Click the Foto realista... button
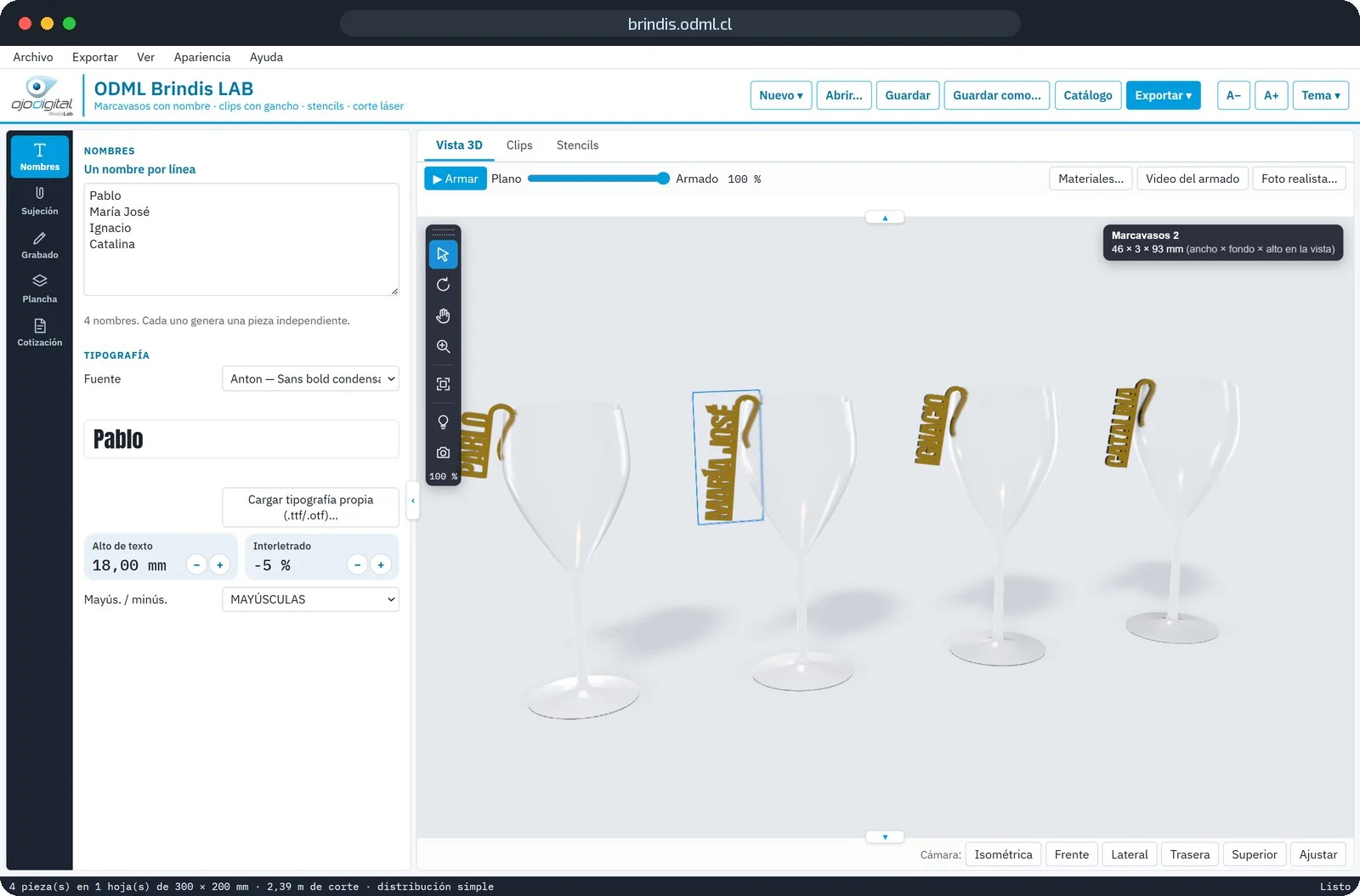The width and height of the screenshot is (1360, 896). coord(1299,179)
